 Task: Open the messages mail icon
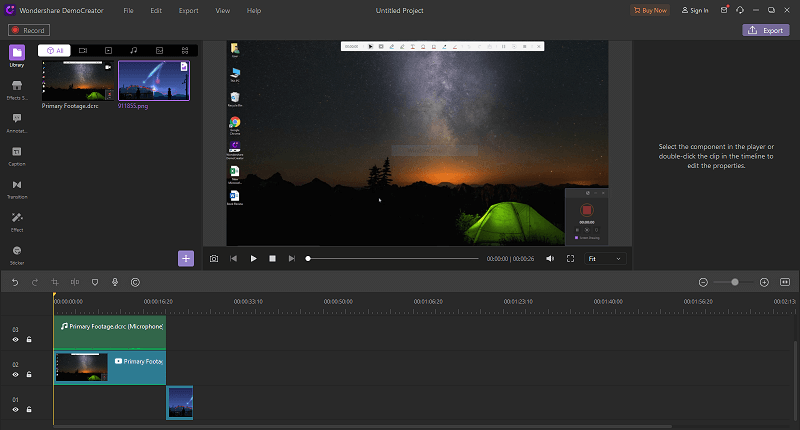724,10
